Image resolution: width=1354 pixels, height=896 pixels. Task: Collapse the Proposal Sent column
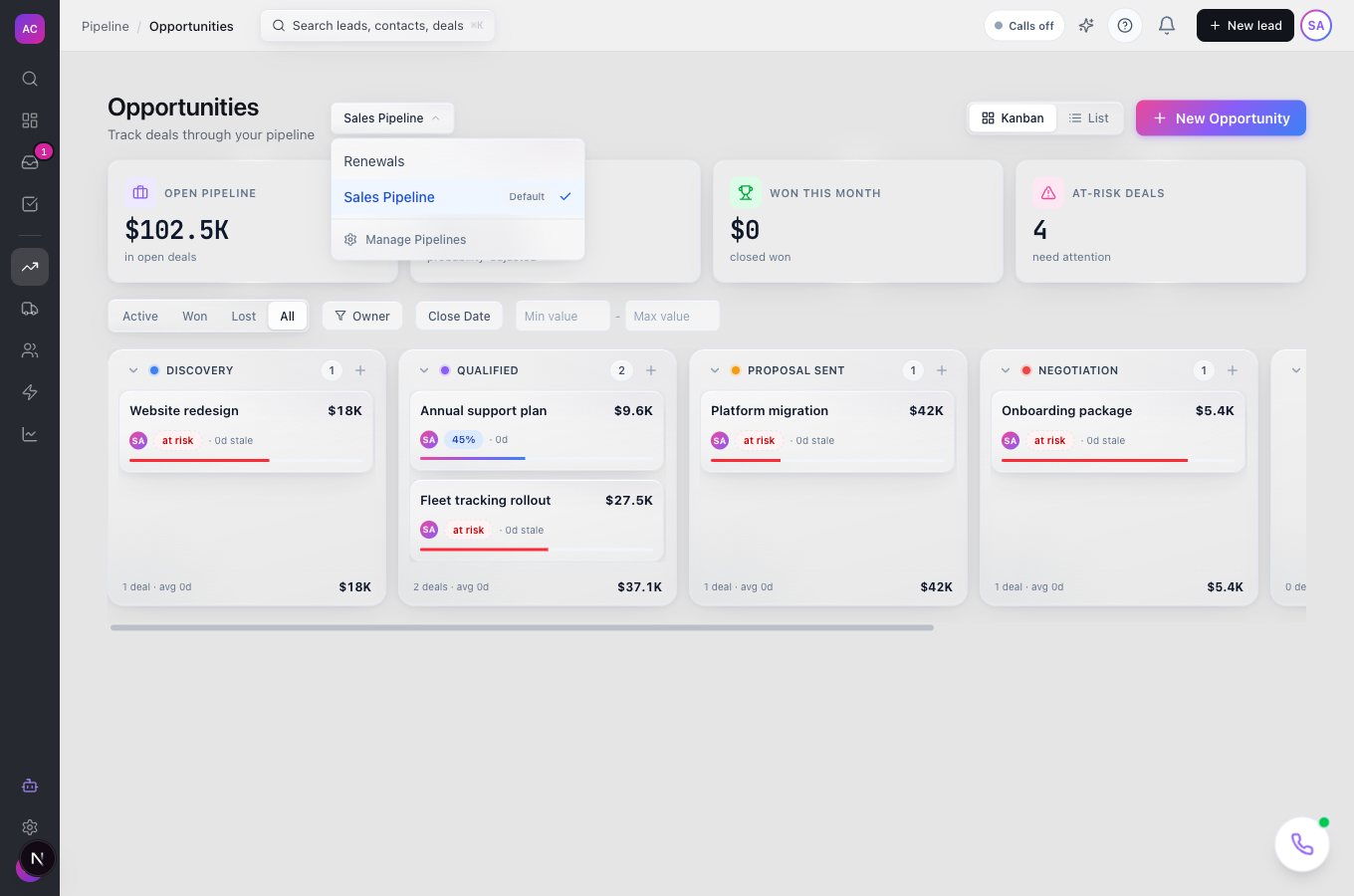point(715,370)
